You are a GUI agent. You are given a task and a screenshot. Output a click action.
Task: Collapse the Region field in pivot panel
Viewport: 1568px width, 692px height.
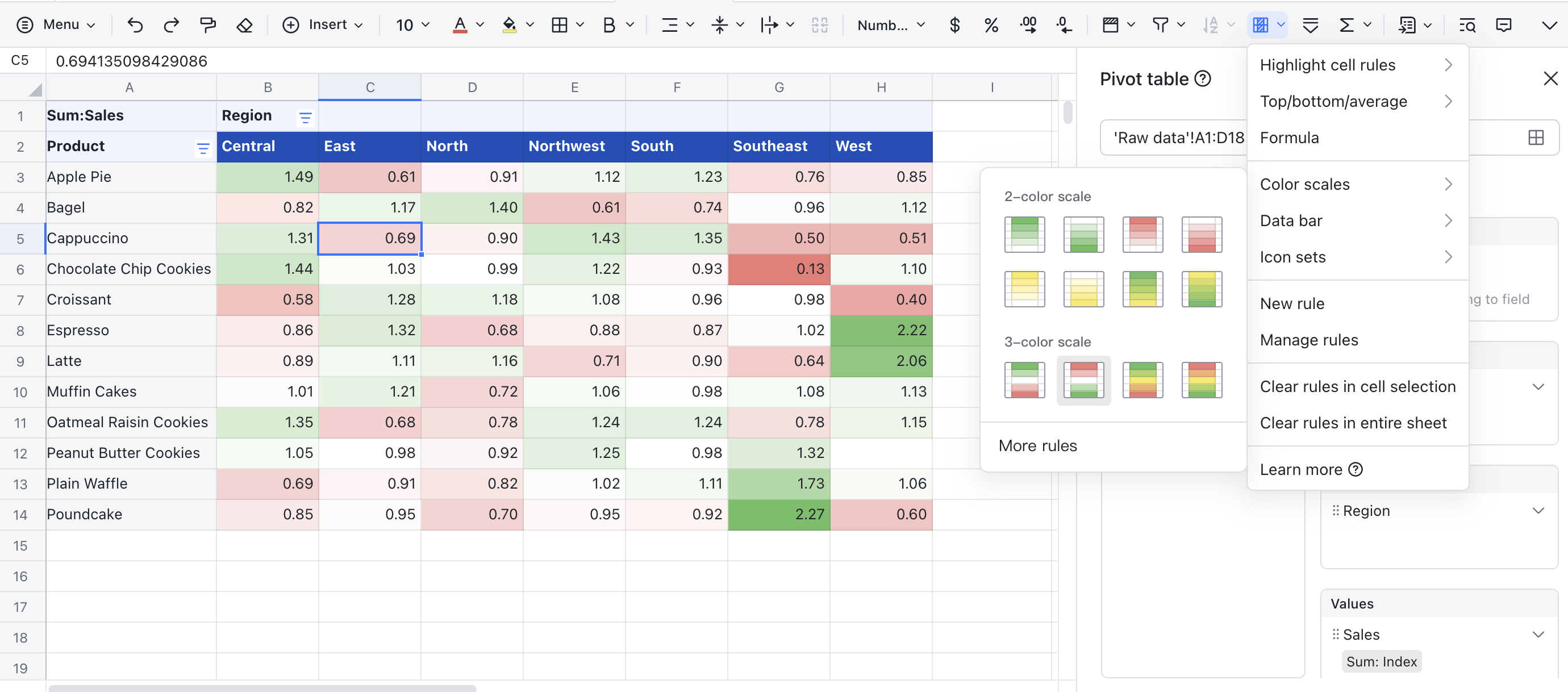coord(1540,511)
